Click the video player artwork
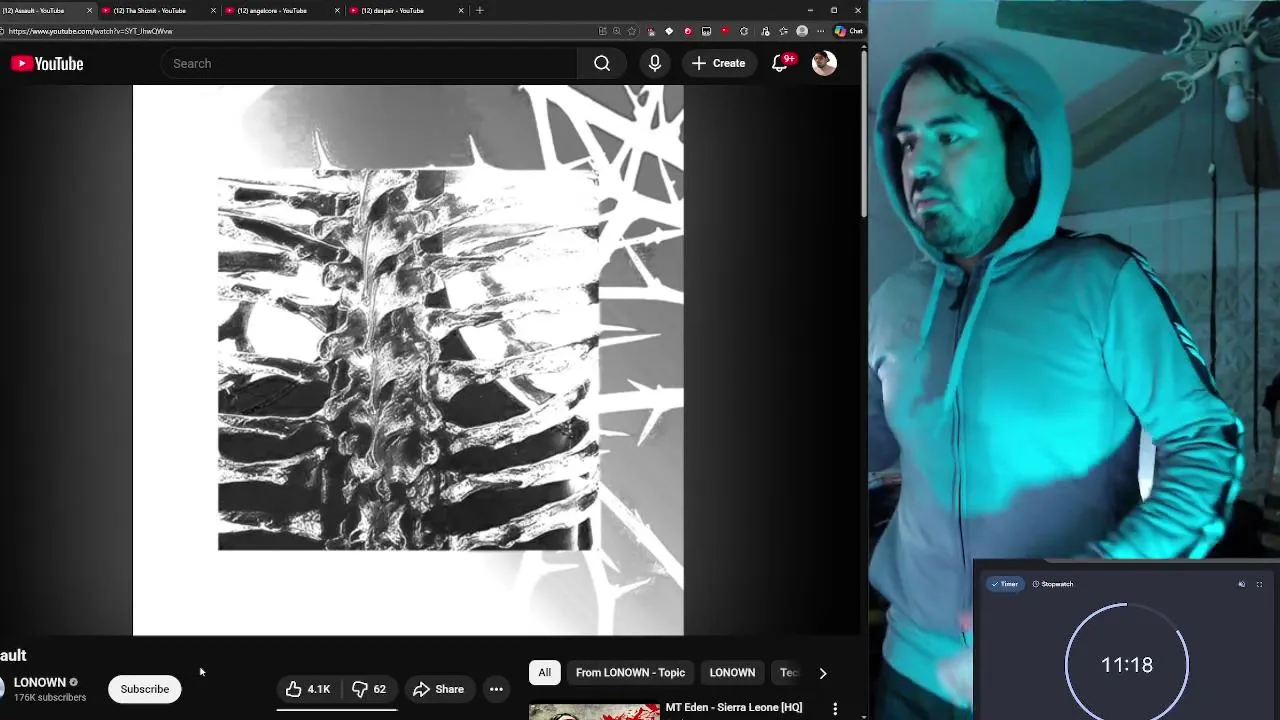 point(408,360)
